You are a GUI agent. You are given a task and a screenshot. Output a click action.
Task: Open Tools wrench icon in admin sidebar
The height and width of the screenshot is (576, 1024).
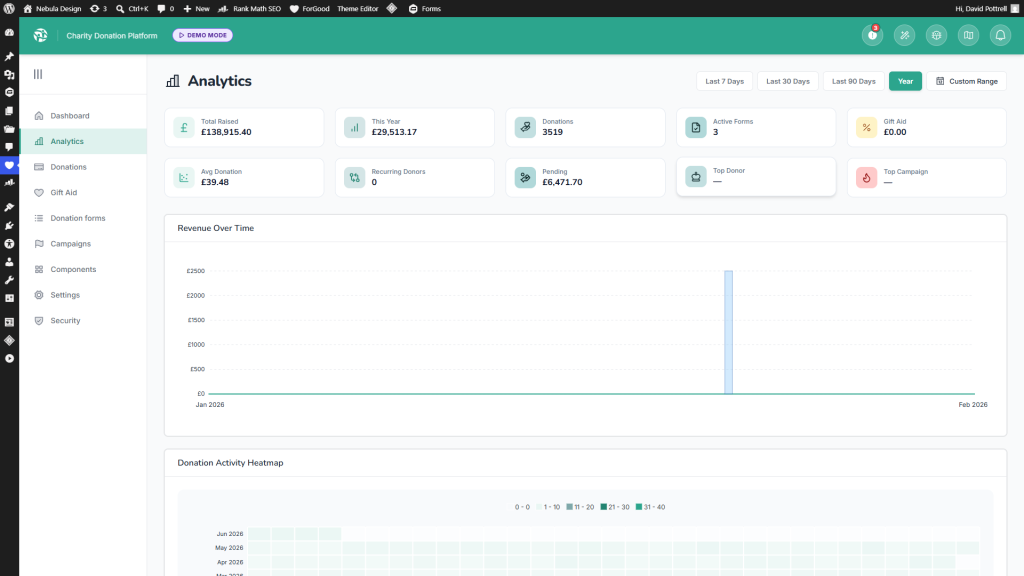9,280
